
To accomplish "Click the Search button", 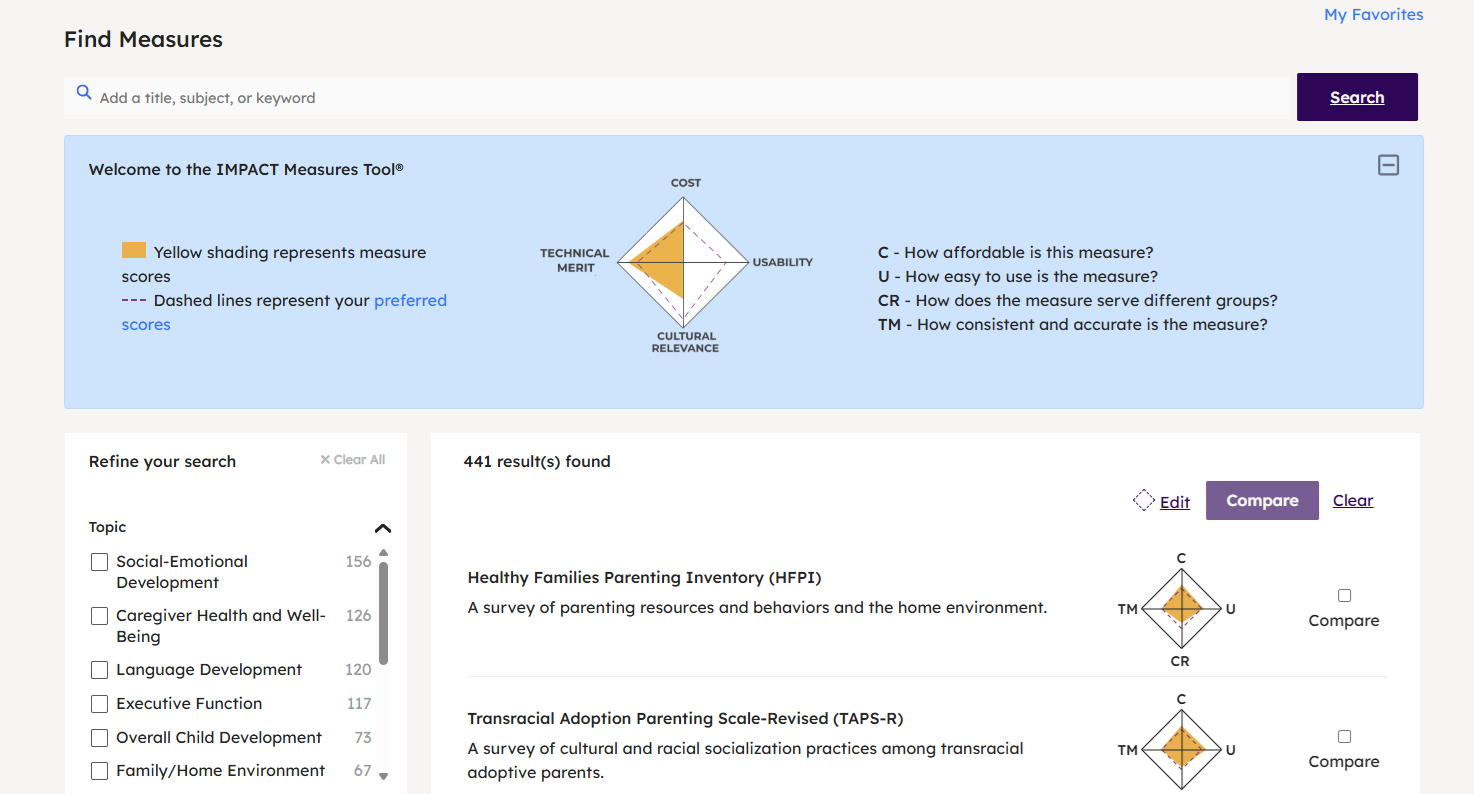I will point(1357,97).
